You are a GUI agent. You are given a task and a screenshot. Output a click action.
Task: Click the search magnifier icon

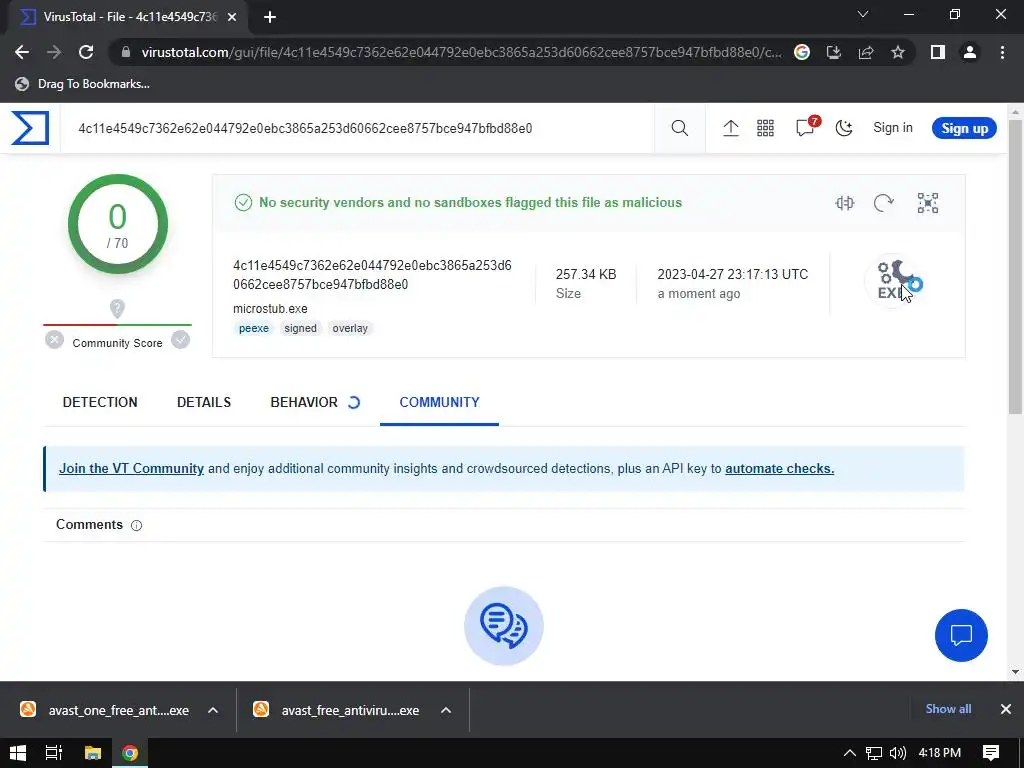(680, 128)
